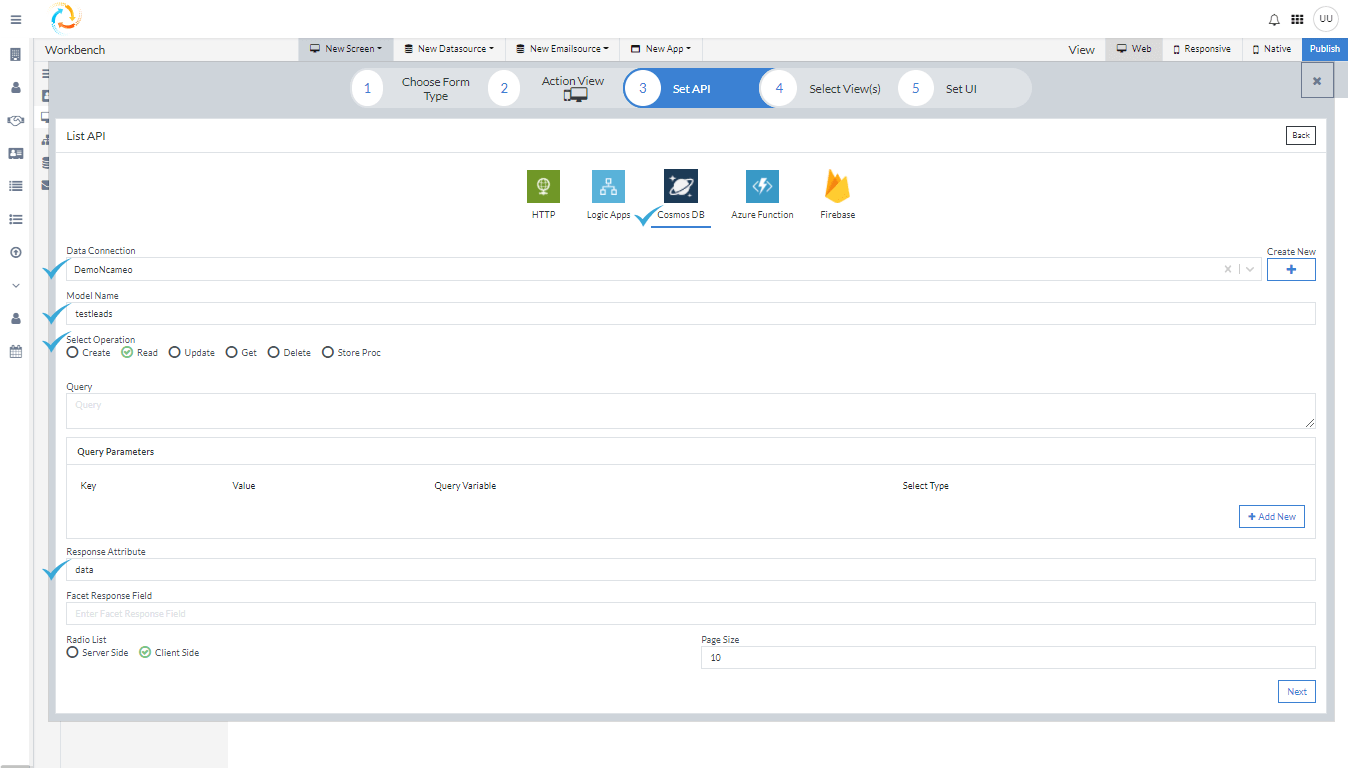Open notifications bell icon
The image size is (1348, 768).
[x=1274, y=19]
